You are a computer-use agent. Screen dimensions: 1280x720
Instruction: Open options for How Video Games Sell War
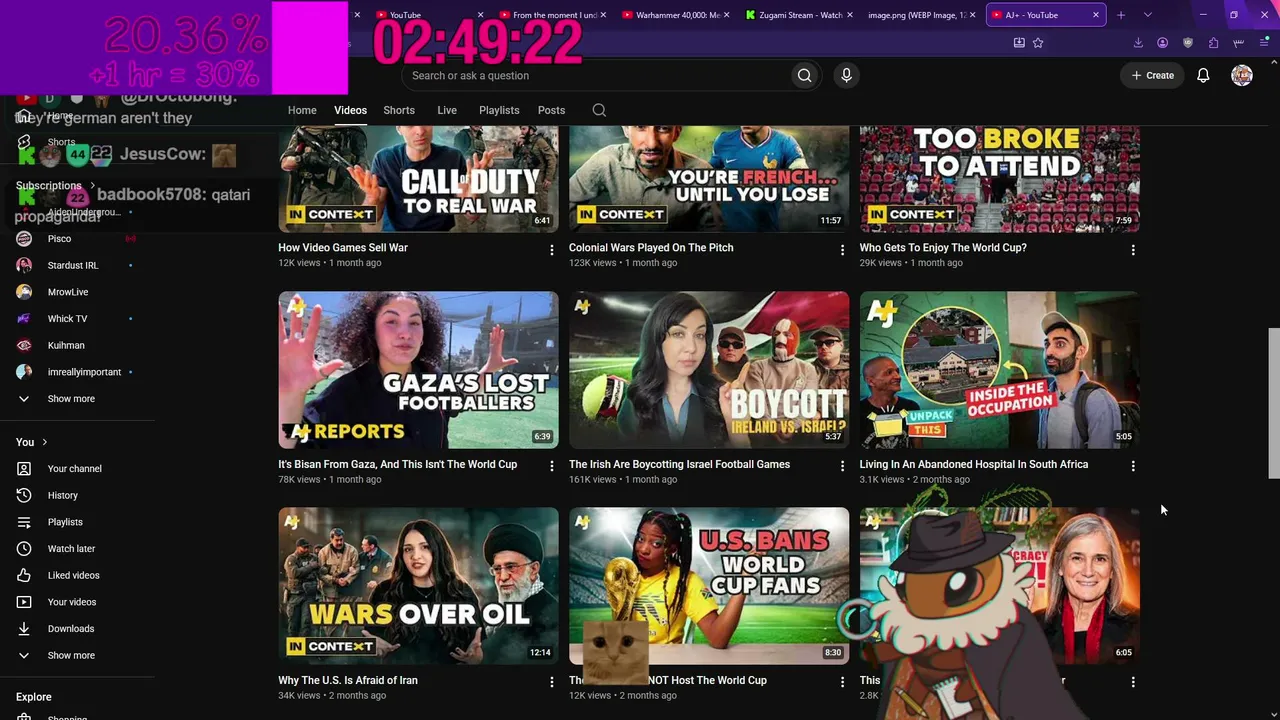[551, 250]
